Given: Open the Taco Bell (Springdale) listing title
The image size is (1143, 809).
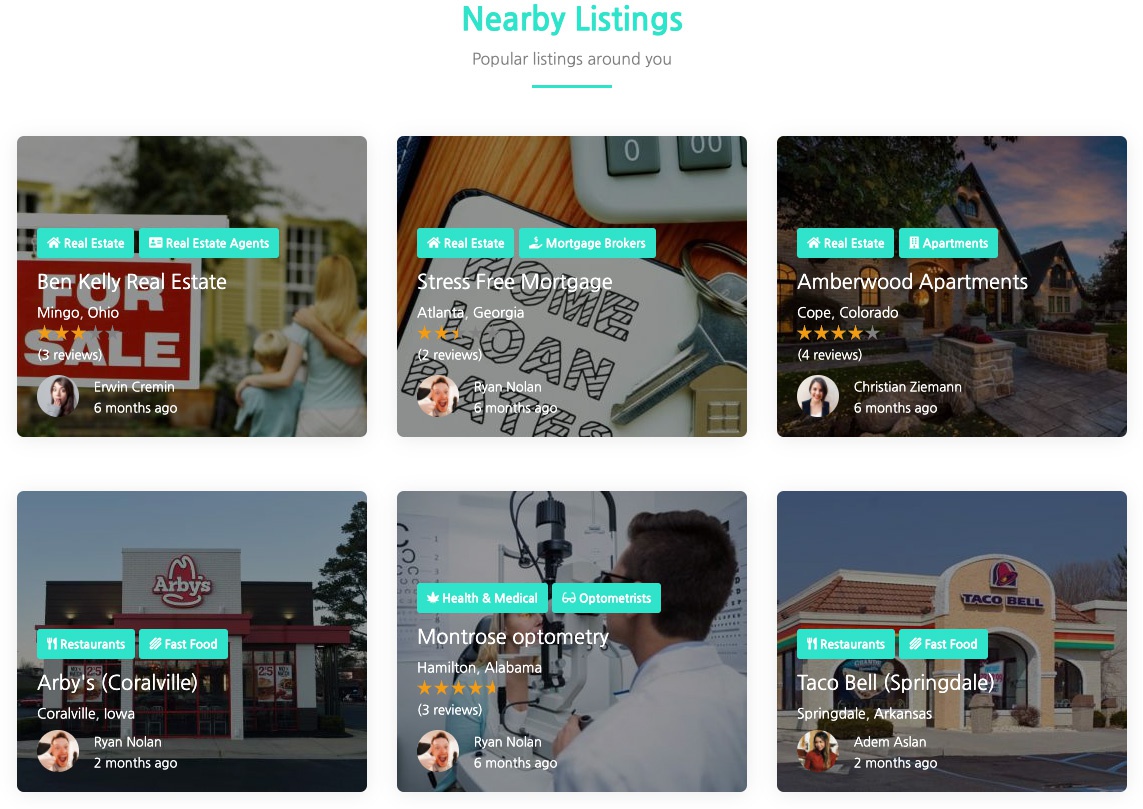Looking at the screenshot, I should click(896, 683).
